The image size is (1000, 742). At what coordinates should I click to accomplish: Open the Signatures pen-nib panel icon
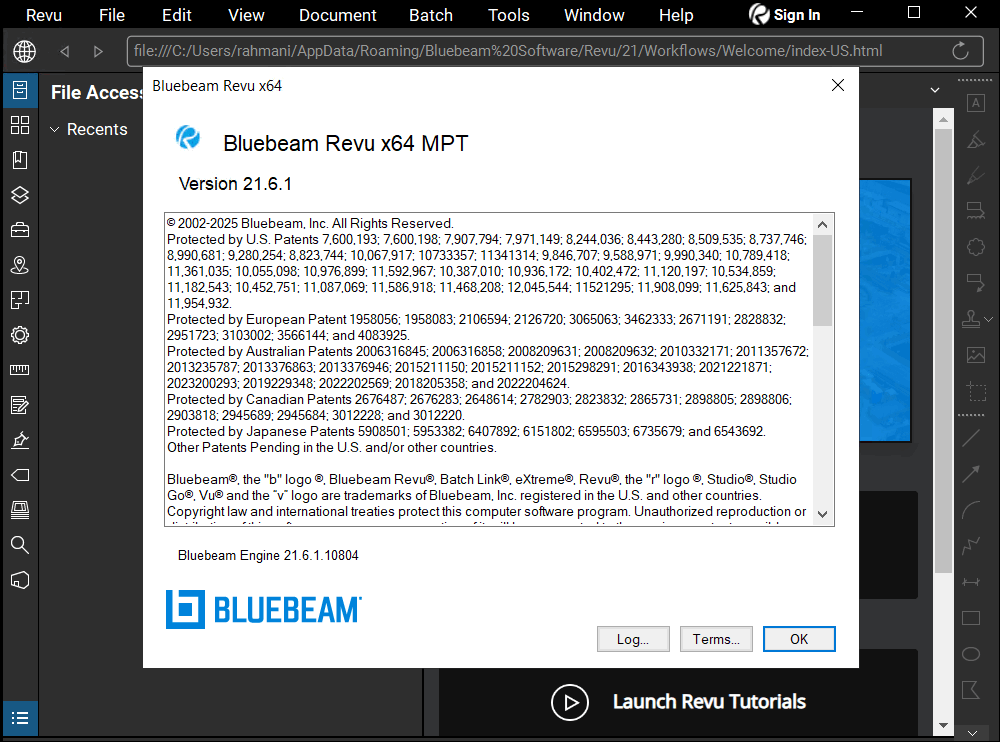point(20,440)
